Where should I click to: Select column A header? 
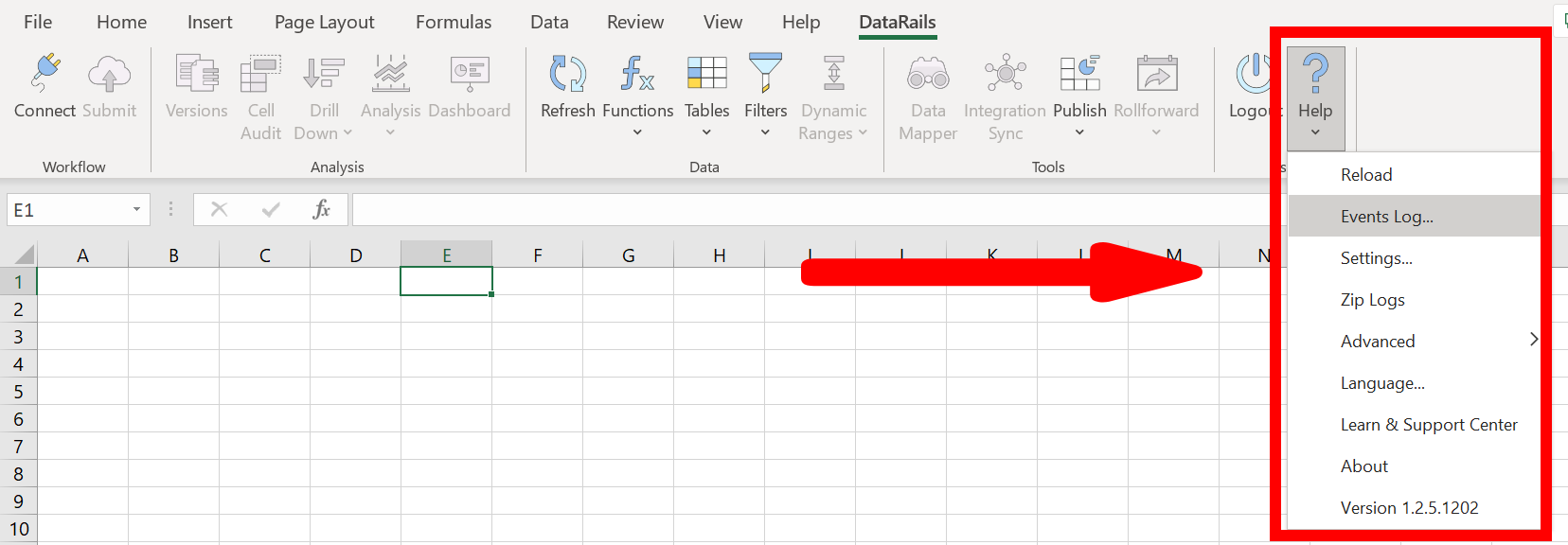(x=82, y=255)
